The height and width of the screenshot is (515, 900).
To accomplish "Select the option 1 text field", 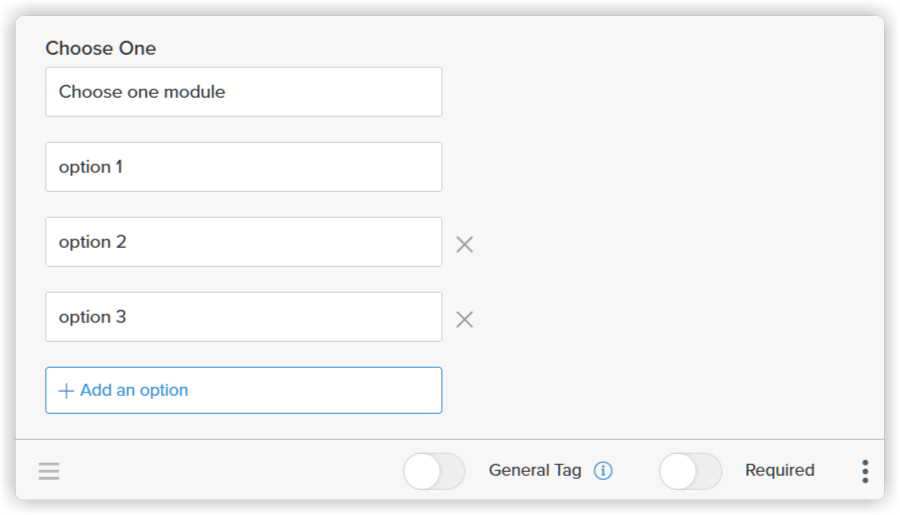I will tap(243, 167).
